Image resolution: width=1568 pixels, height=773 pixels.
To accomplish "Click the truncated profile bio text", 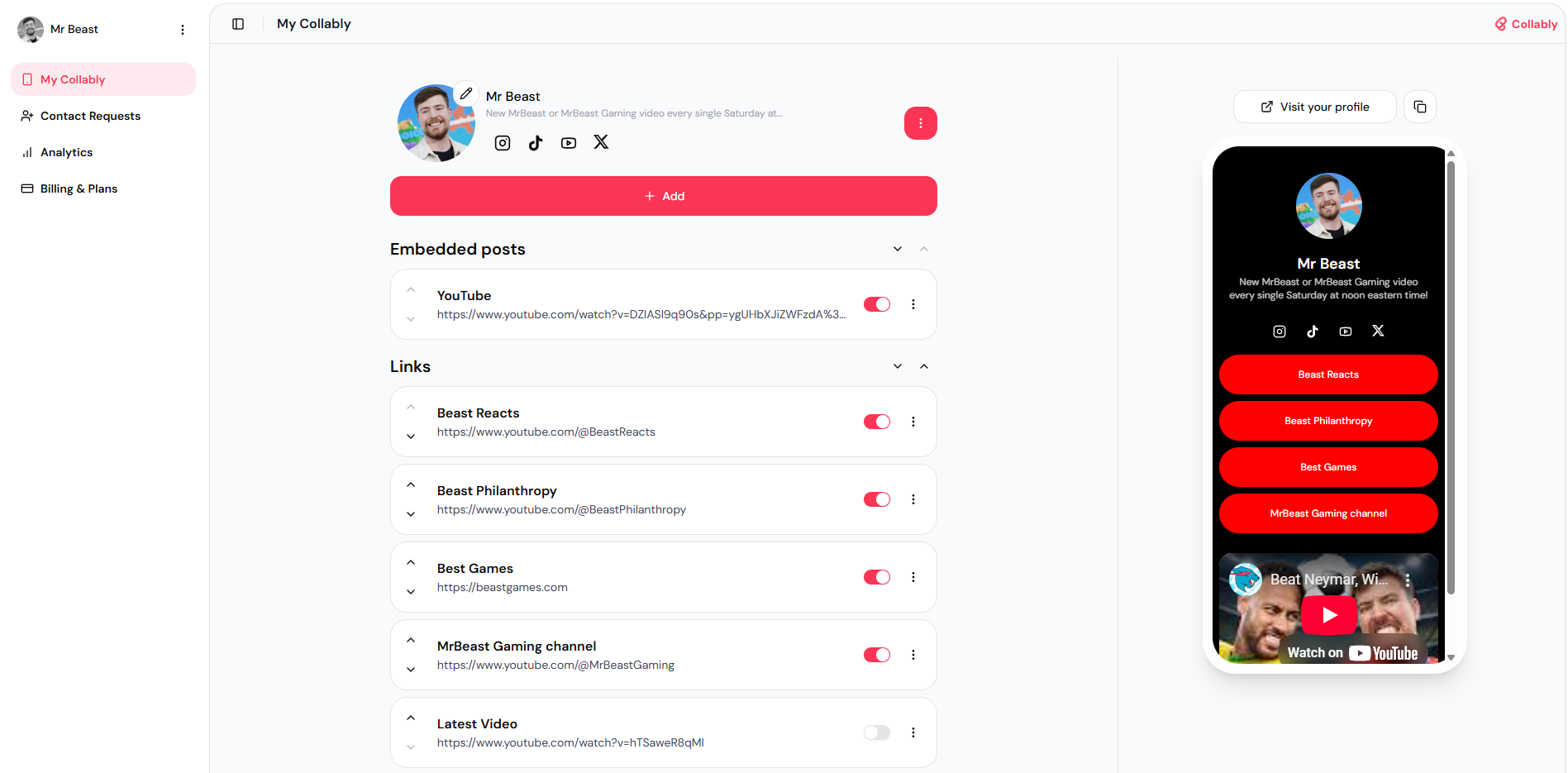I will coord(634,113).
